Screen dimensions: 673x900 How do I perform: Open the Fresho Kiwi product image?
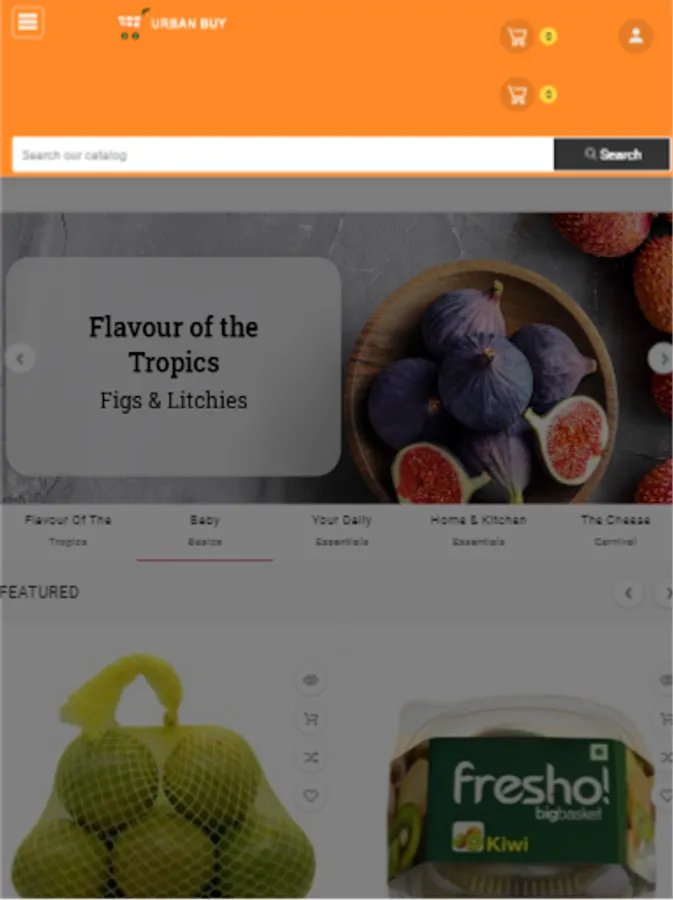click(522, 795)
